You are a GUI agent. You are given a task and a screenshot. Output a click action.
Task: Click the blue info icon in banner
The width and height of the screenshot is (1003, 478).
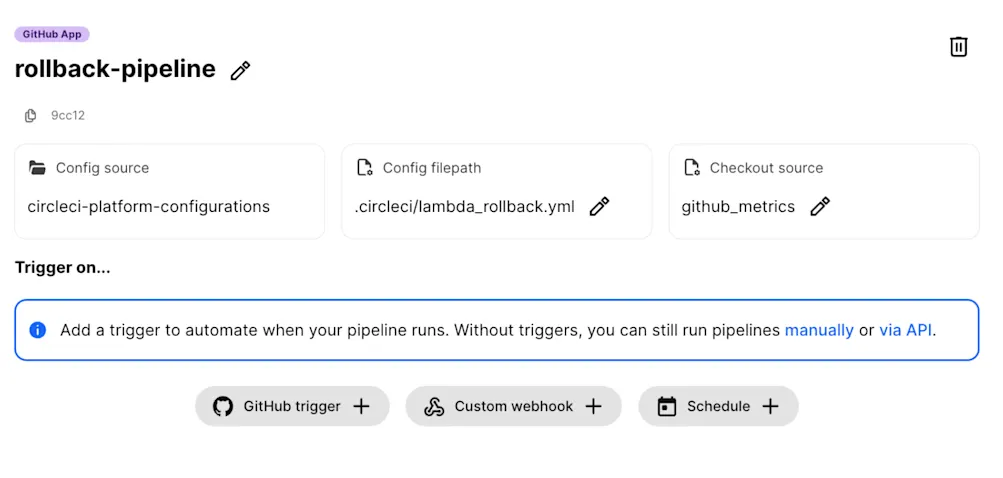[x=38, y=330]
